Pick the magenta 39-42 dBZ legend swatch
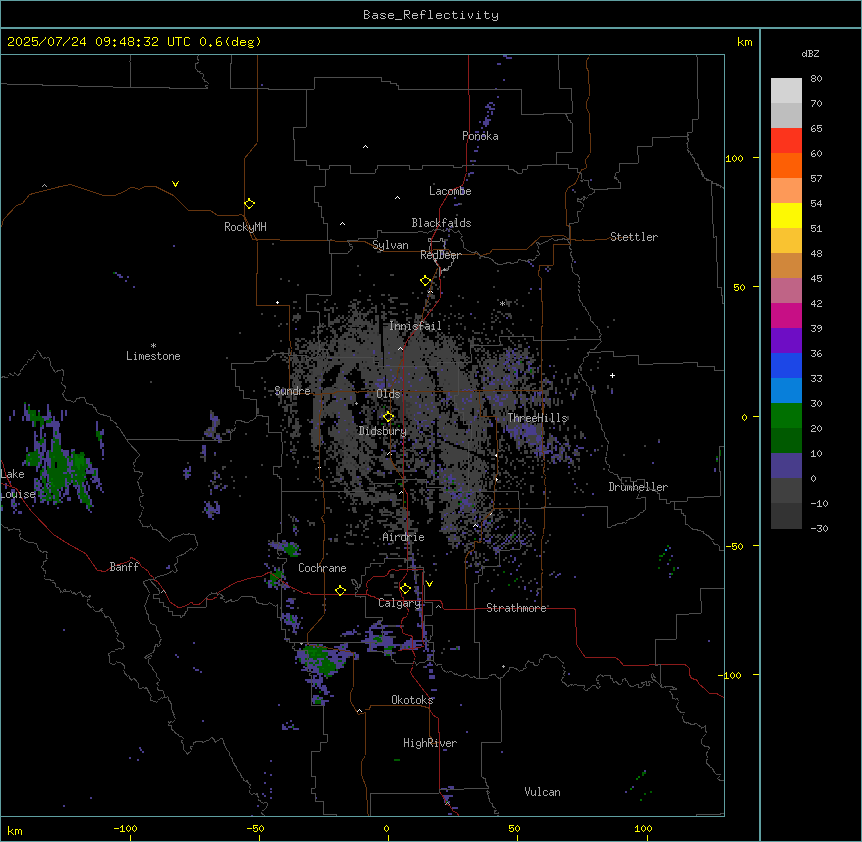The width and height of the screenshot is (862, 842). 786,315
